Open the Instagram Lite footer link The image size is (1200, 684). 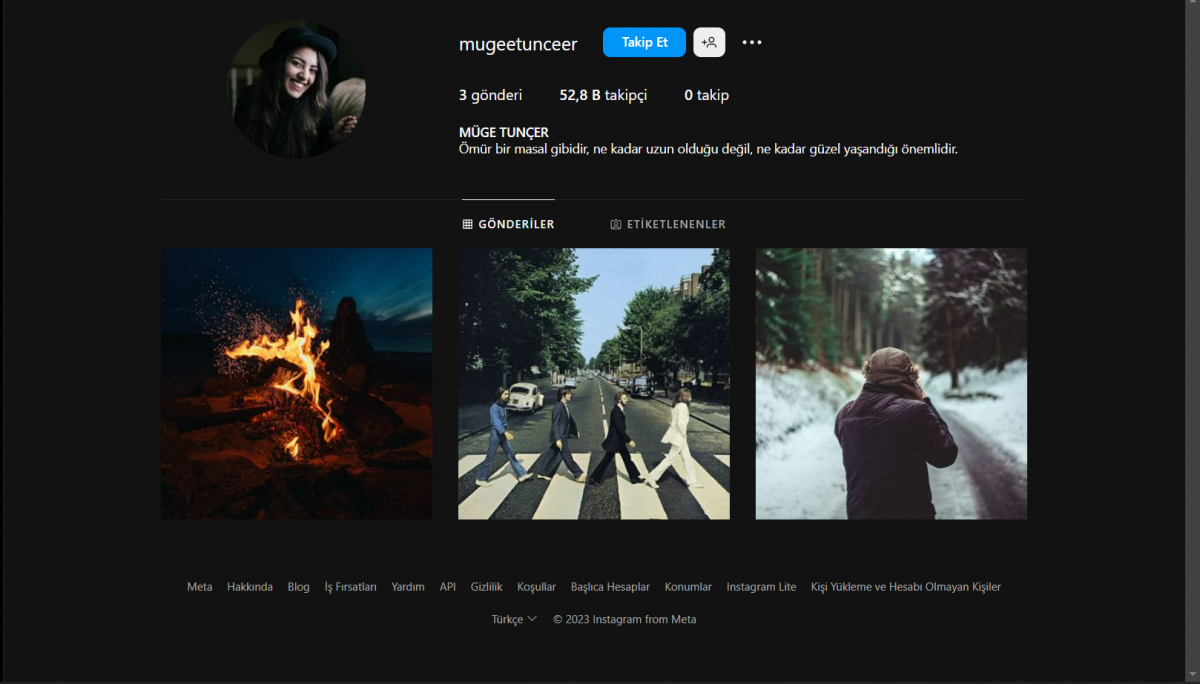click(762, 587)
